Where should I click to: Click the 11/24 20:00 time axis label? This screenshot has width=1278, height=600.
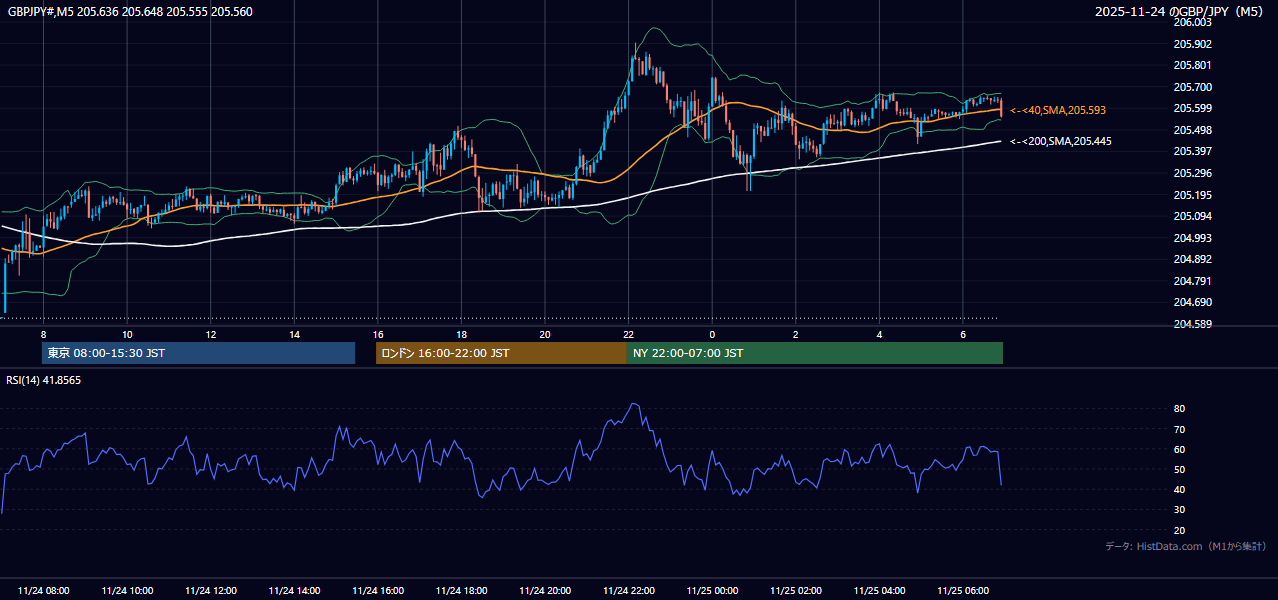coord(545,591)
